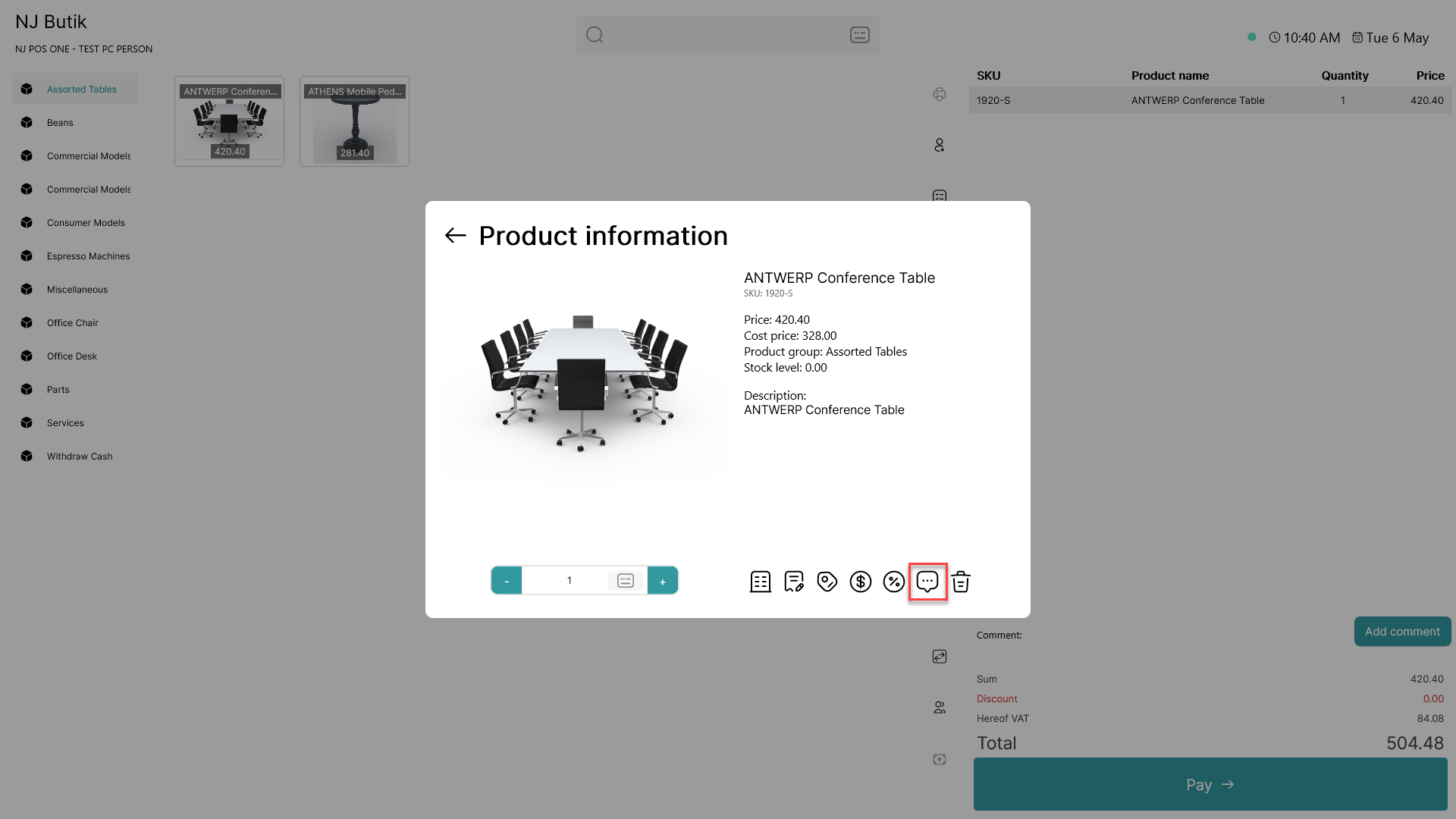Open the Miscellaneous category
Screen dimensions: 1456x819
pyautogui.click(x=76, y=290)
